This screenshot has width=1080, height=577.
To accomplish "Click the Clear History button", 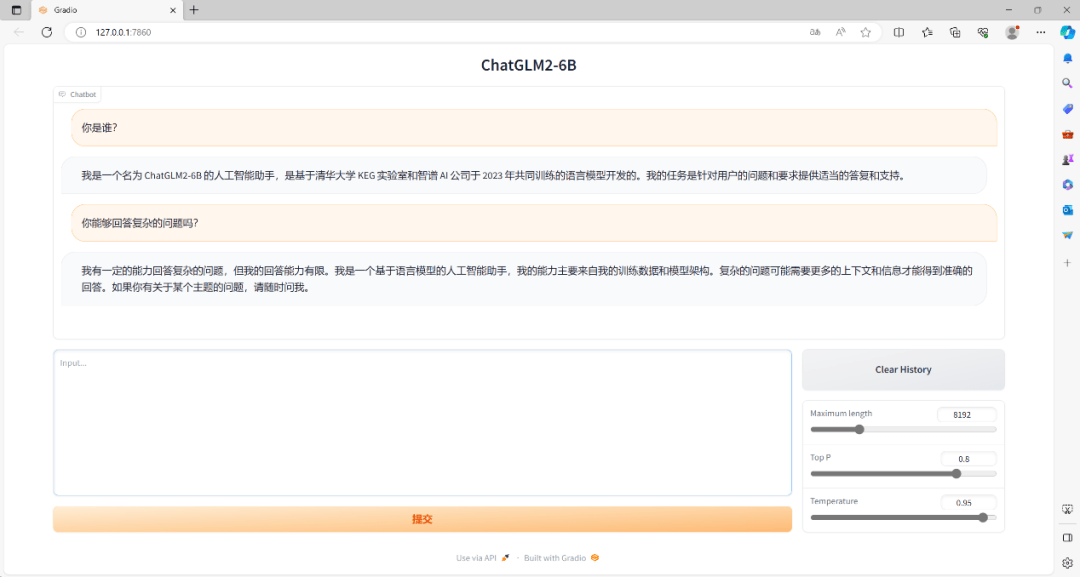I will (903, 370).
